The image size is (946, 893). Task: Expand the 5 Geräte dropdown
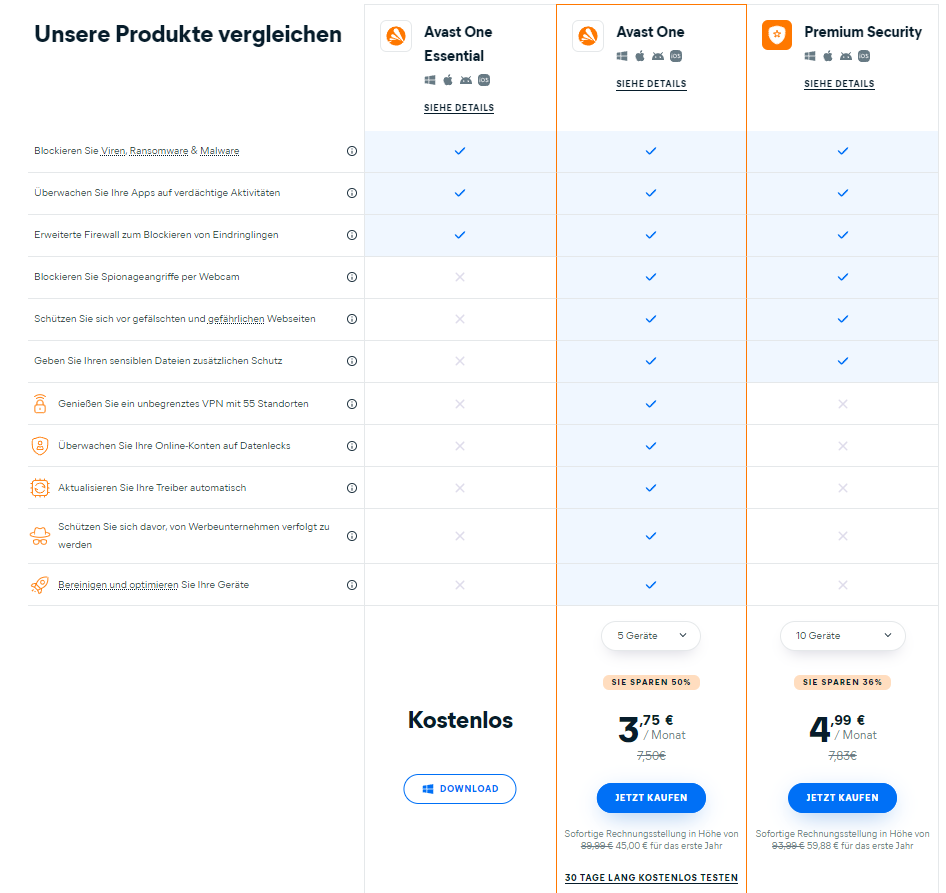pos(651,636)
